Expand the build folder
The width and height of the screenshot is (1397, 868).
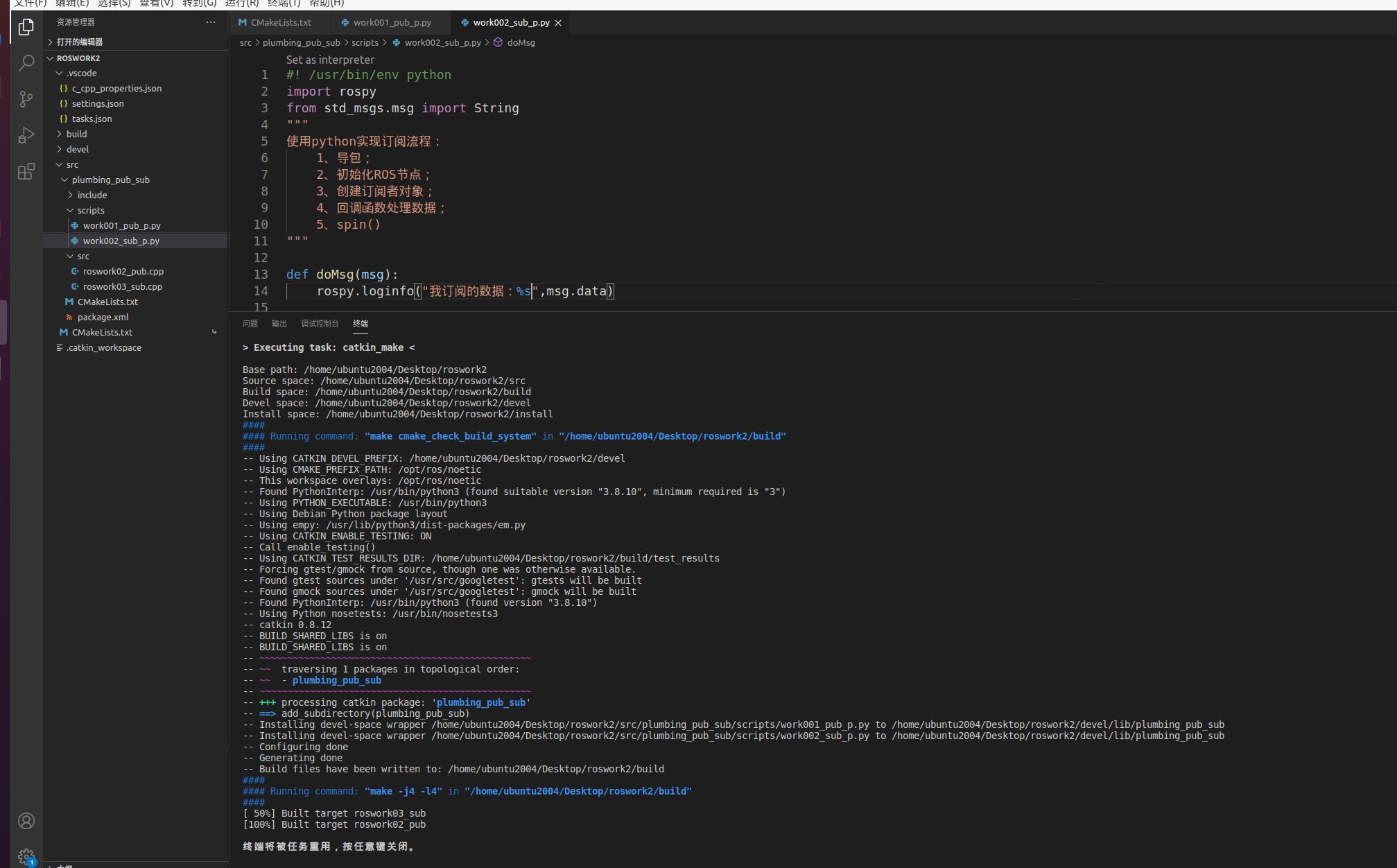tap(77, 134)
